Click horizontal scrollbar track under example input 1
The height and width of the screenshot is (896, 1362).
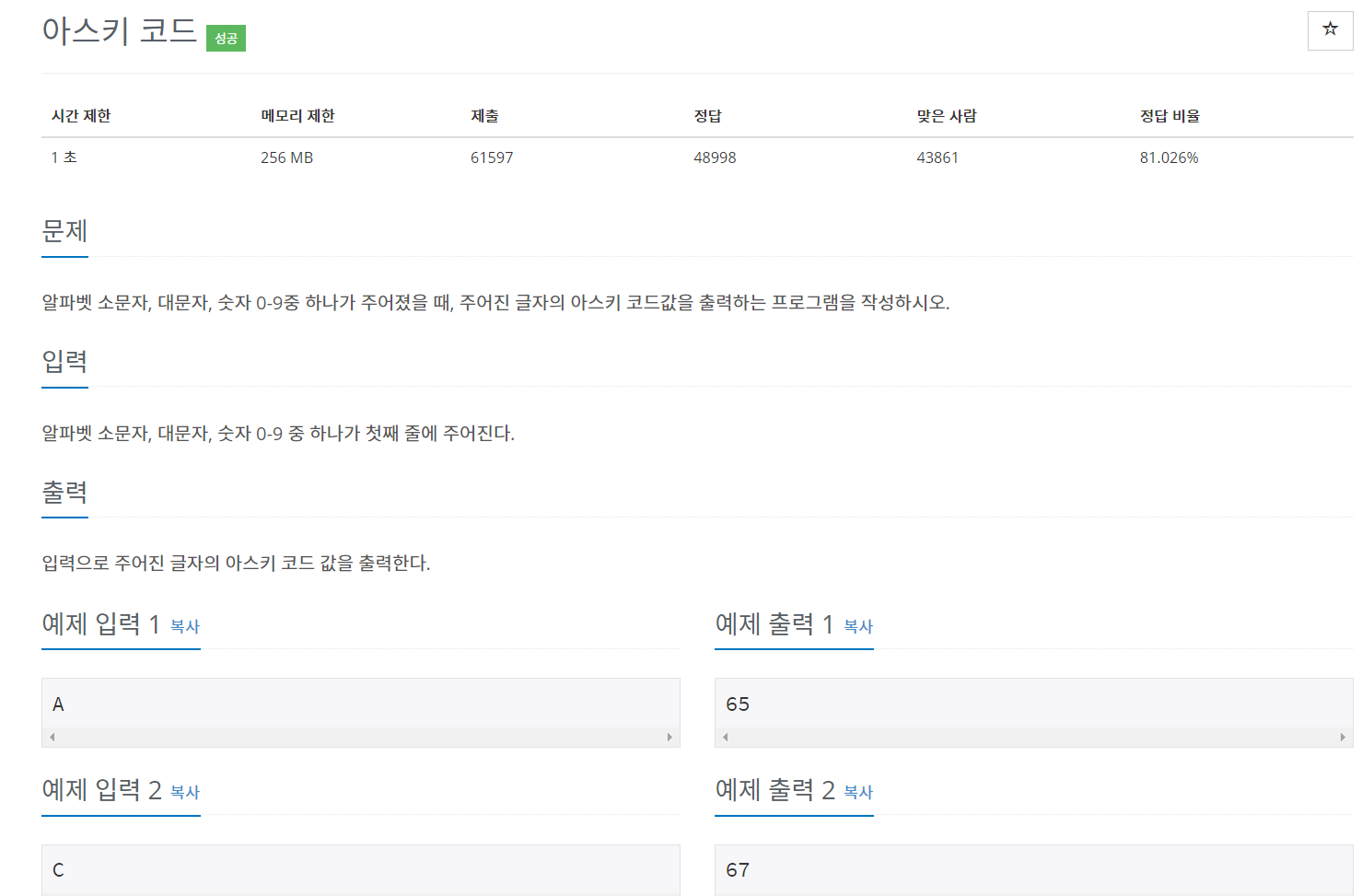click(361, 737)
